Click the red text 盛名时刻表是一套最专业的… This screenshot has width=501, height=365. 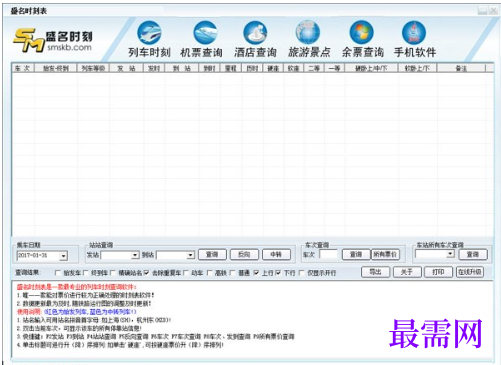[77, 287]
